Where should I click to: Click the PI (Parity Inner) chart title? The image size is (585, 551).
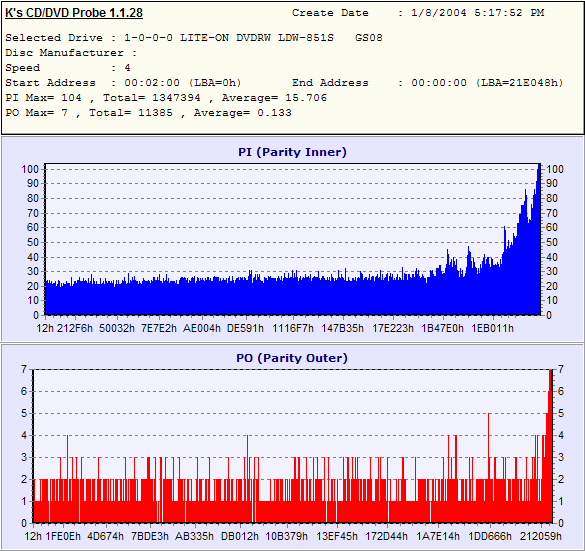click(x=292, y=152)
